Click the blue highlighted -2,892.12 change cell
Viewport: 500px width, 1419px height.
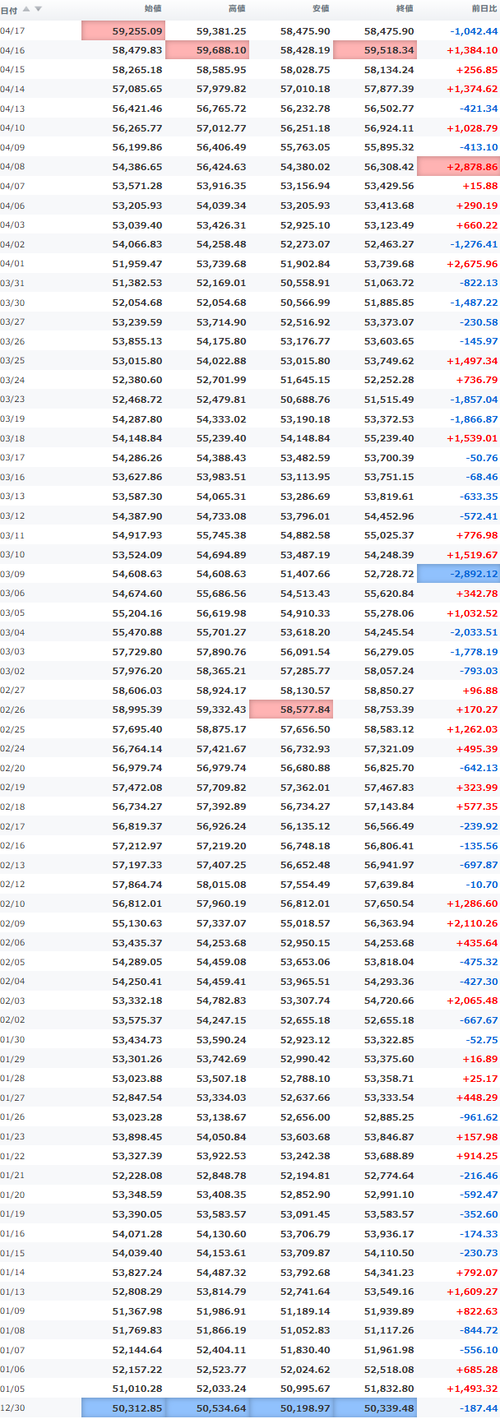pos(459,573)
